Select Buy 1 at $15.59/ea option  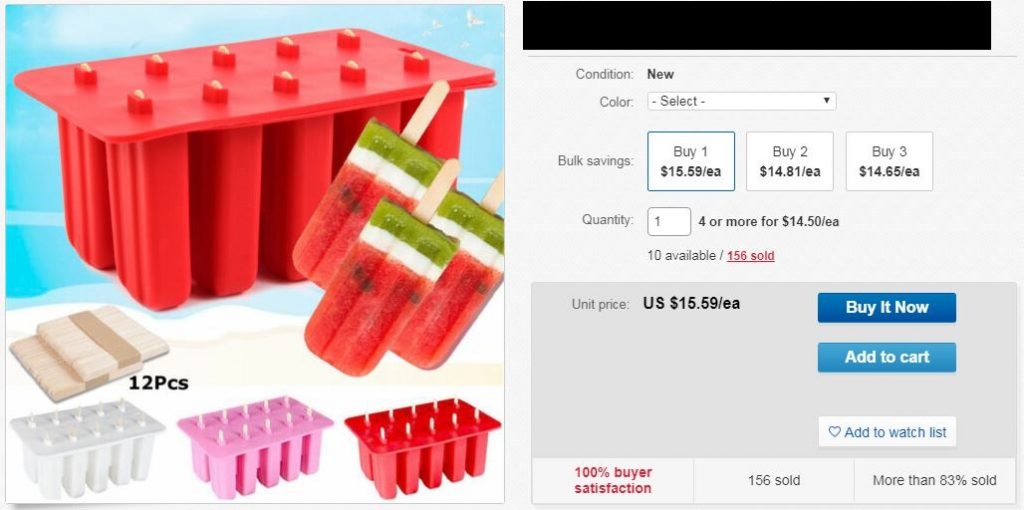pyautogui.click(x=691, y=161)
